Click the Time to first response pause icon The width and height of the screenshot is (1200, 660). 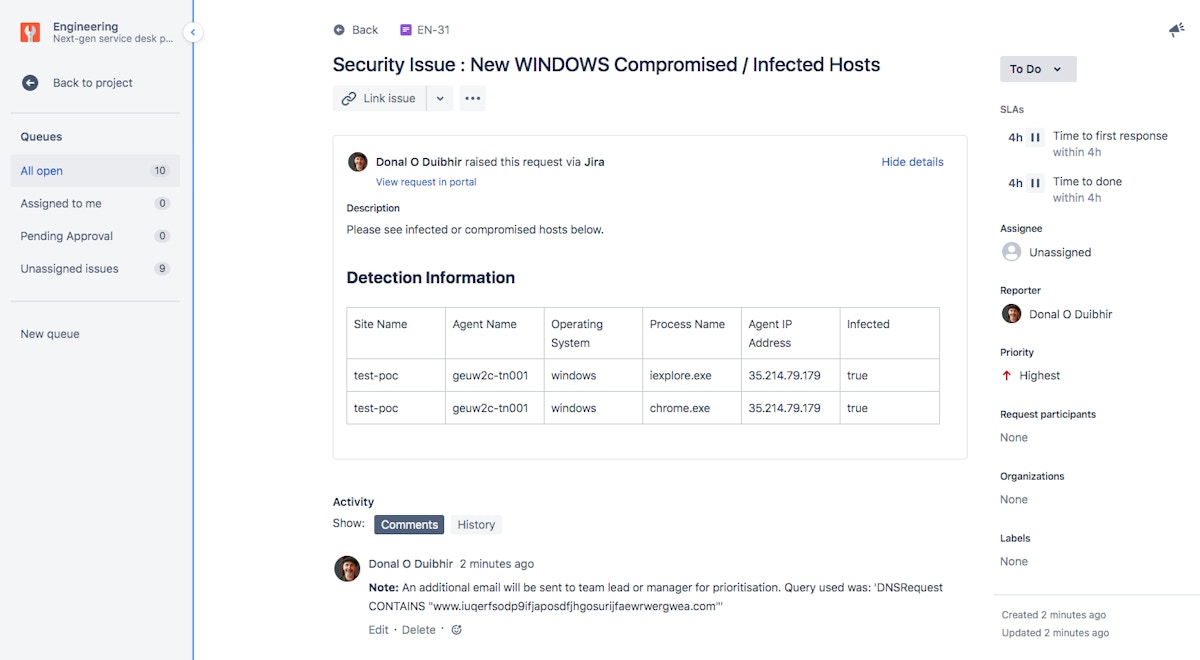coord(1035,137)
